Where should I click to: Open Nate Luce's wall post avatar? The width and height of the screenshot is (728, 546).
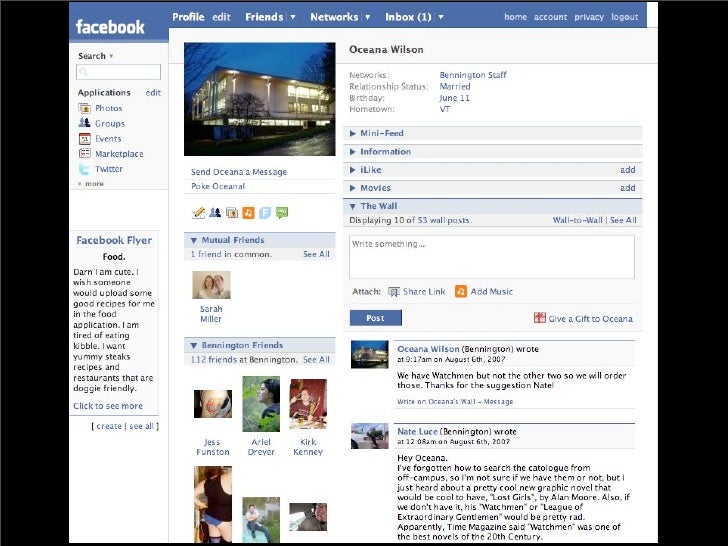click(370, 436)
